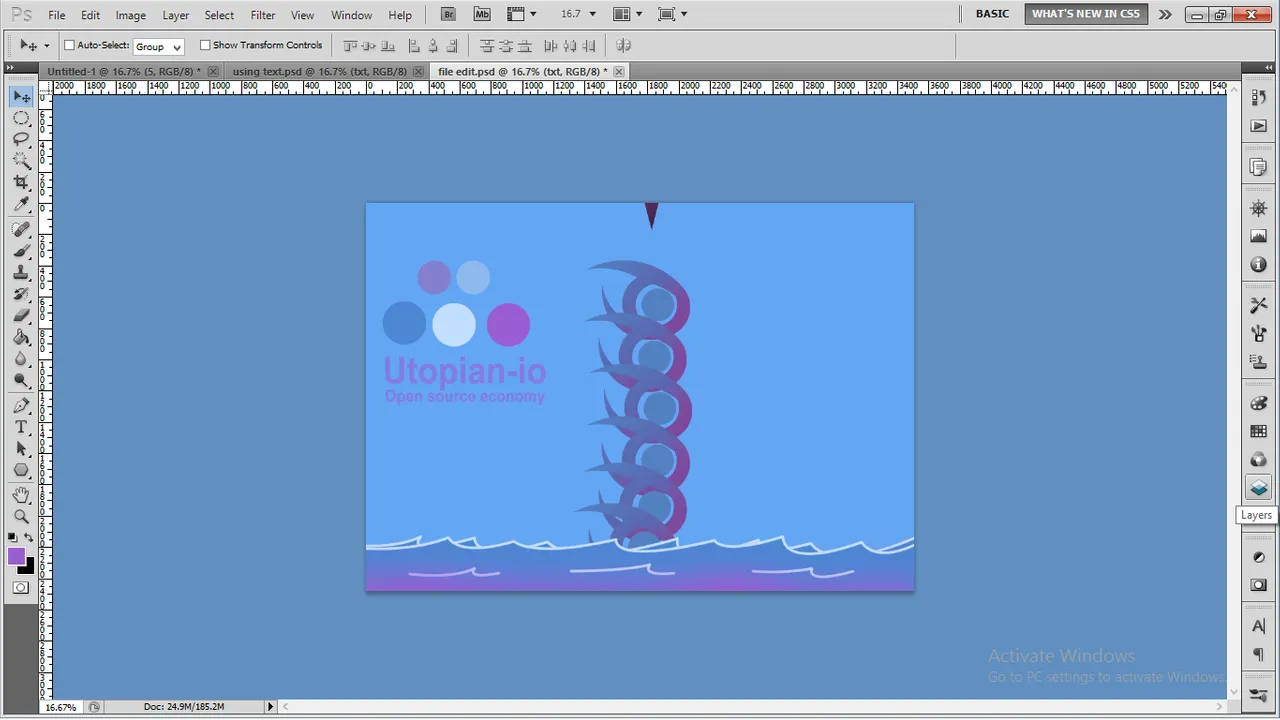Select the Path Selection tool
This screenshot has height=720, width=1280.
[21, 449]
